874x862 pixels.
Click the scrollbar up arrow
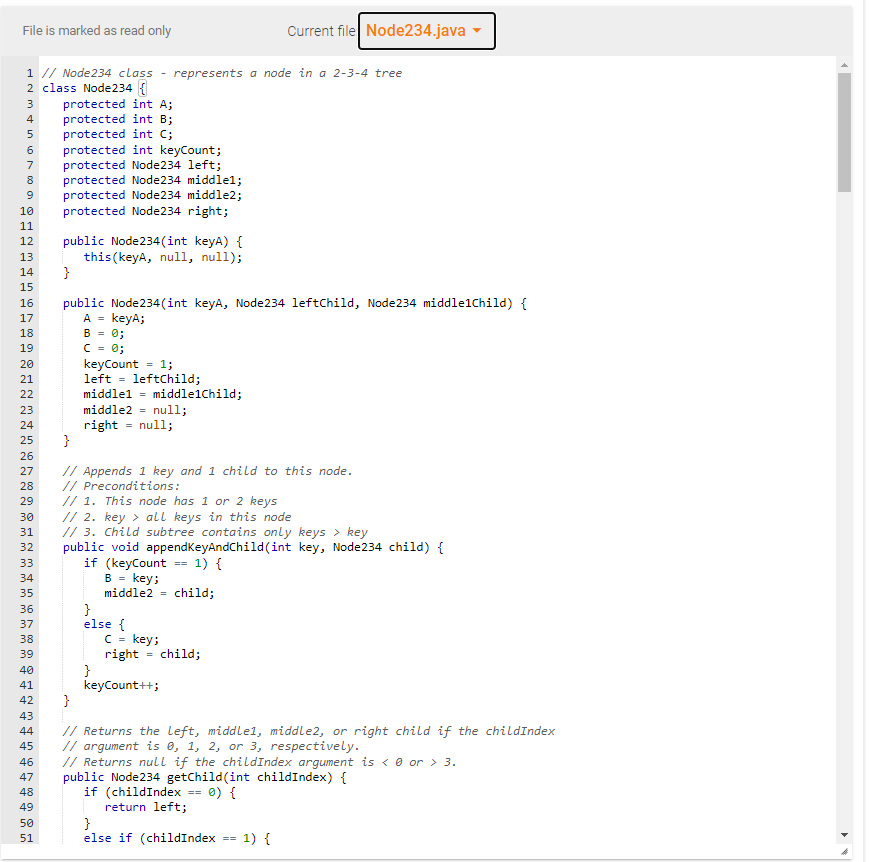point(845,64)
